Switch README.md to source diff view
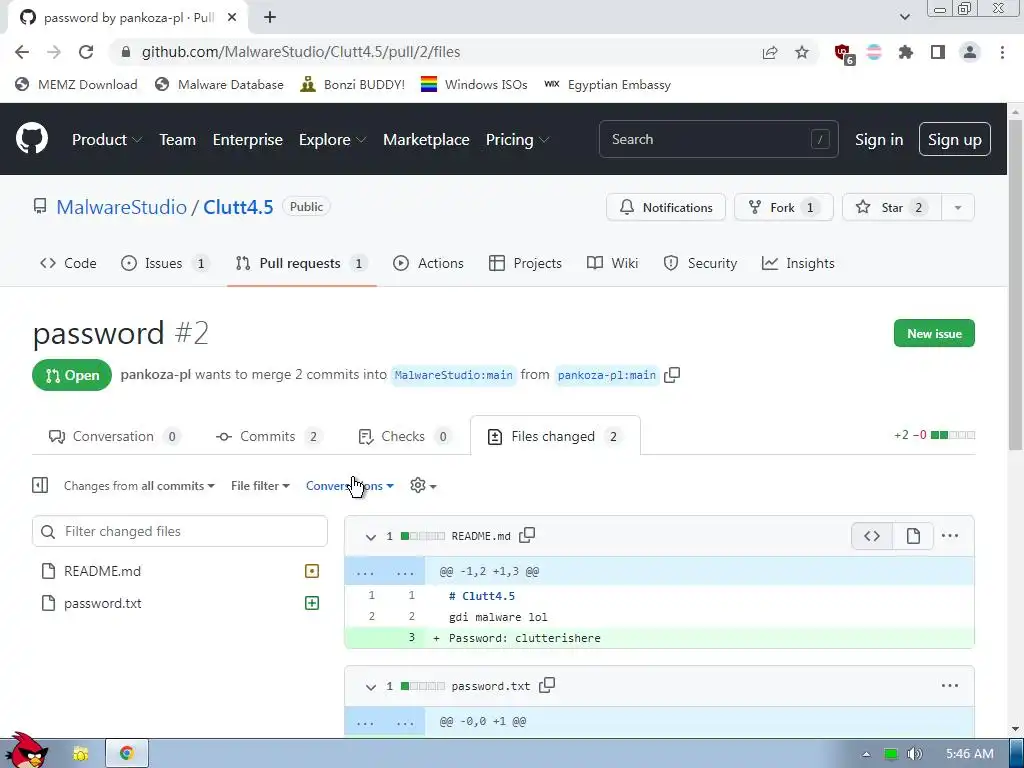The height and width of the screenshot is (768, 1024). pos(872,536)
